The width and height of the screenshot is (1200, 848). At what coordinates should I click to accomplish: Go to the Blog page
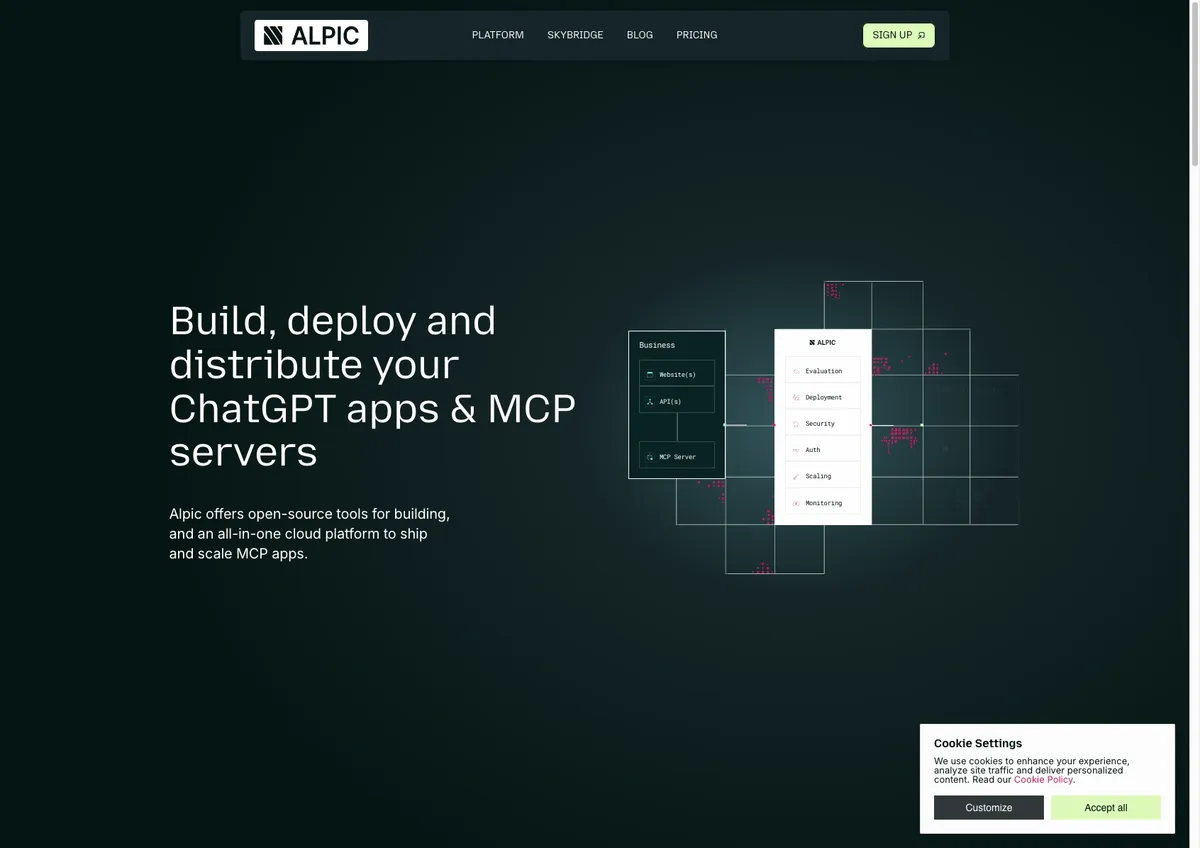640,35
